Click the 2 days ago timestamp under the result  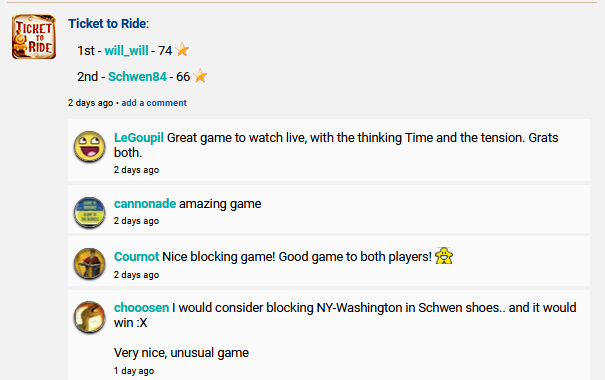pyautogui.click(x=91, y=103)
